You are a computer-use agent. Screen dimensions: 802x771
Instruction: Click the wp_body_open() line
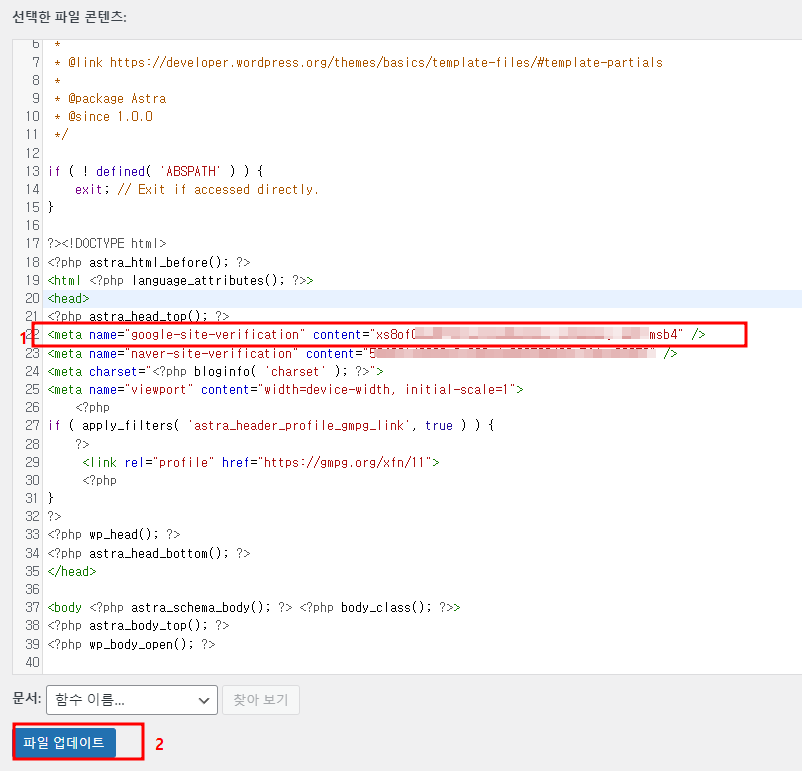pos(131,644)
